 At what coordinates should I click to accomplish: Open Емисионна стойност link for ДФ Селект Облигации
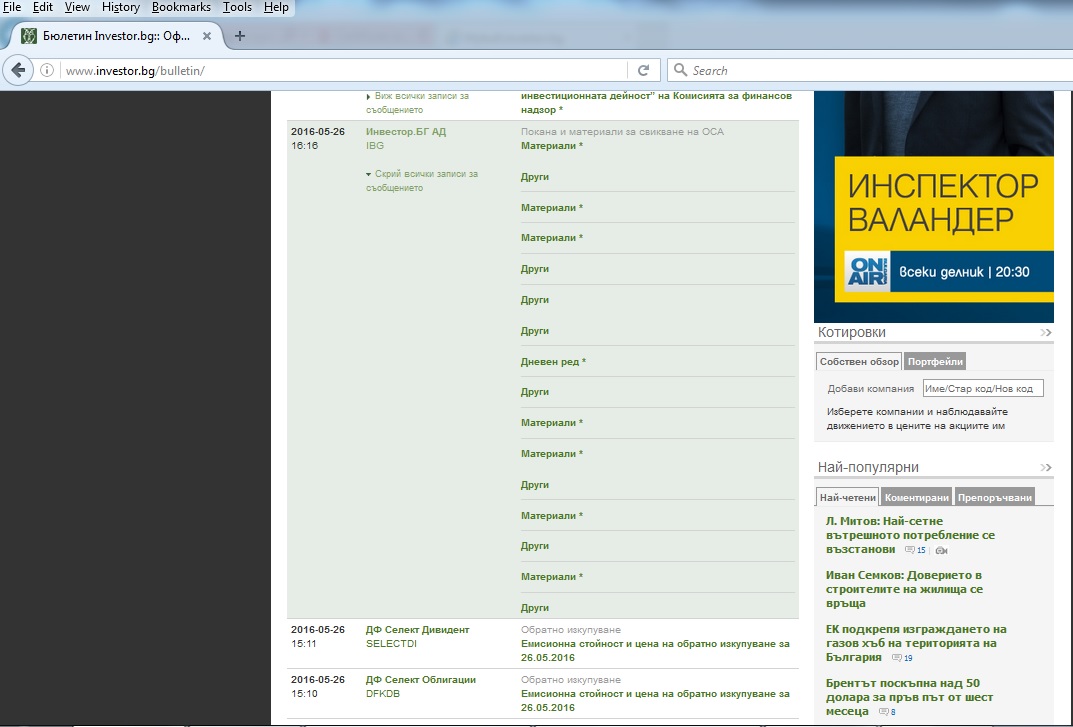pyautogui.click(x=655, y=700)
